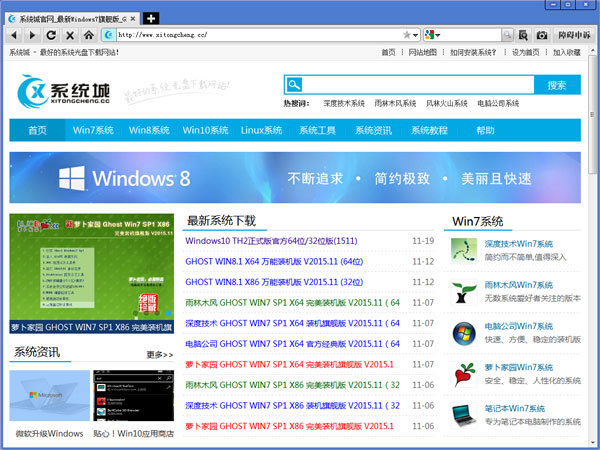This screenshot has width=600, height=450.
Task: Click the browser search engine text field
Action: pos(471,35)
